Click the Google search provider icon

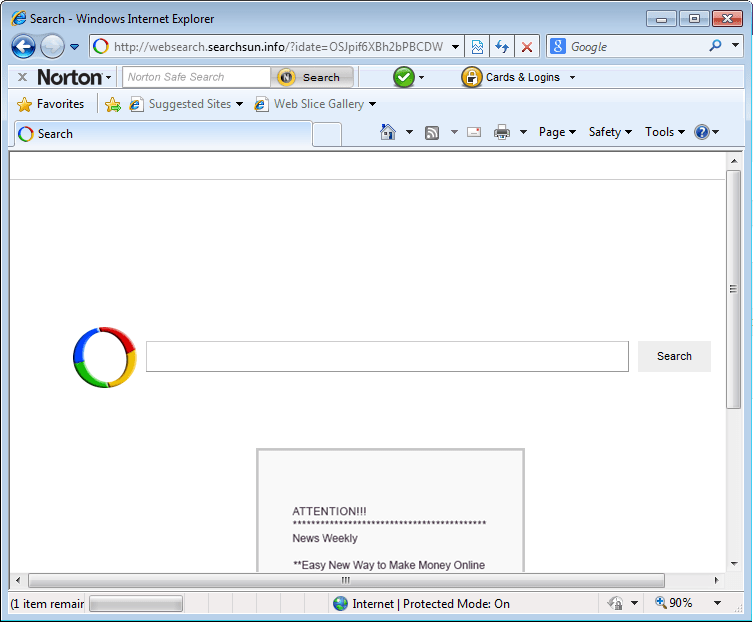558,47
